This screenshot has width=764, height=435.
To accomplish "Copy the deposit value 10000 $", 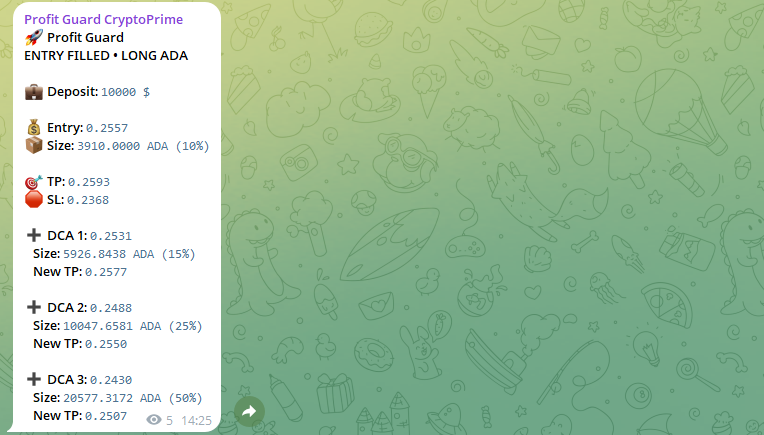I will (x=125, y=92).
